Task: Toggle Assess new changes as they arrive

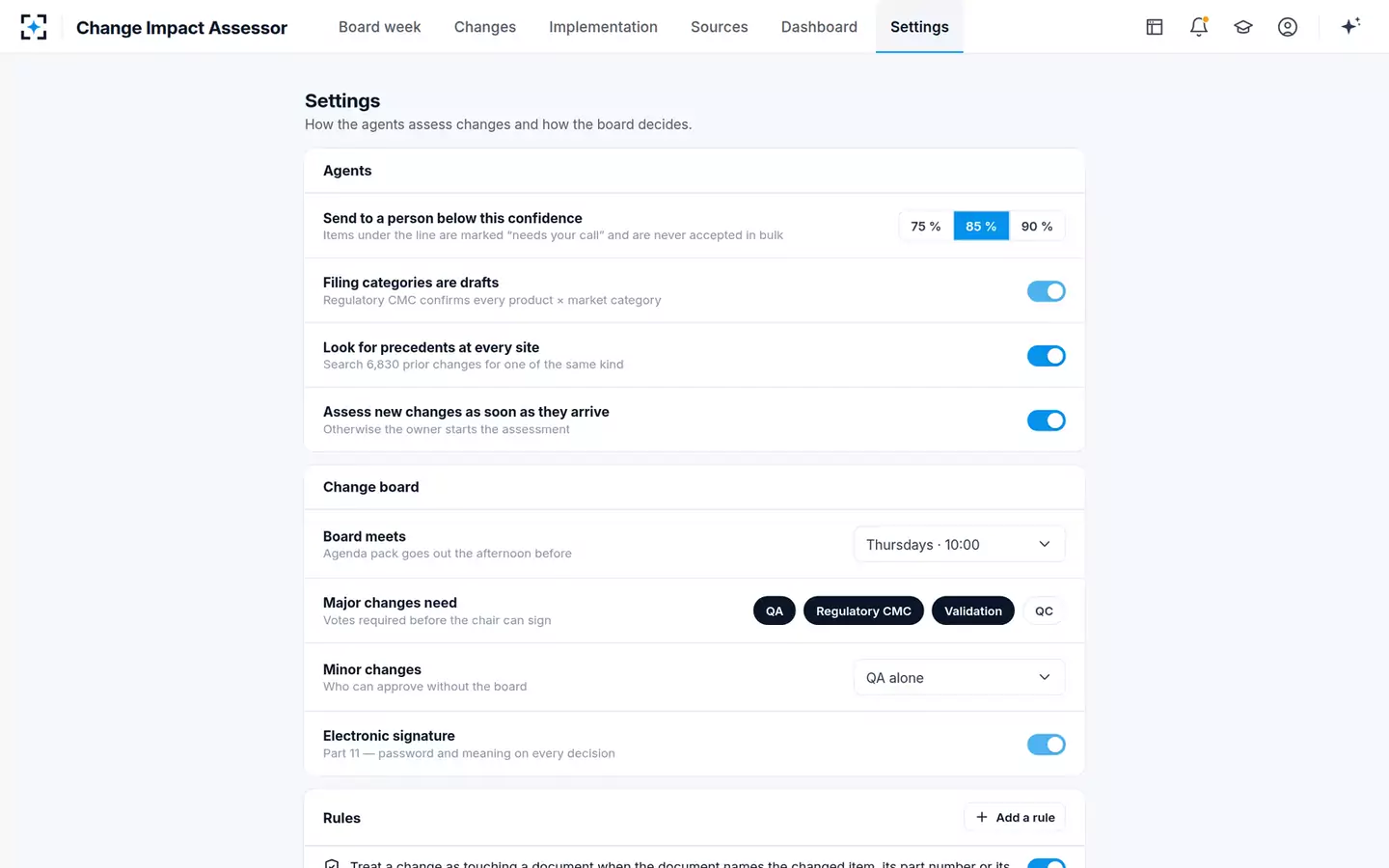Action: (x=1046, y=420)
